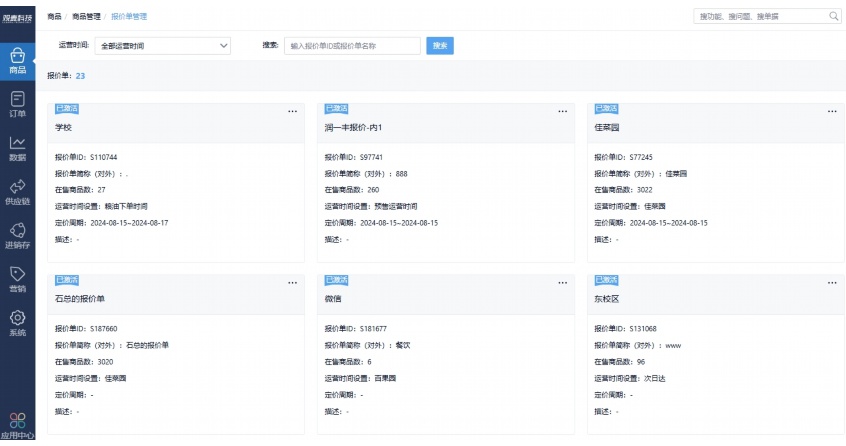Click 运营时间设置 百果园 on 微信 card
846x446 pixels.
pyautogui.click(x=385, y=379)
